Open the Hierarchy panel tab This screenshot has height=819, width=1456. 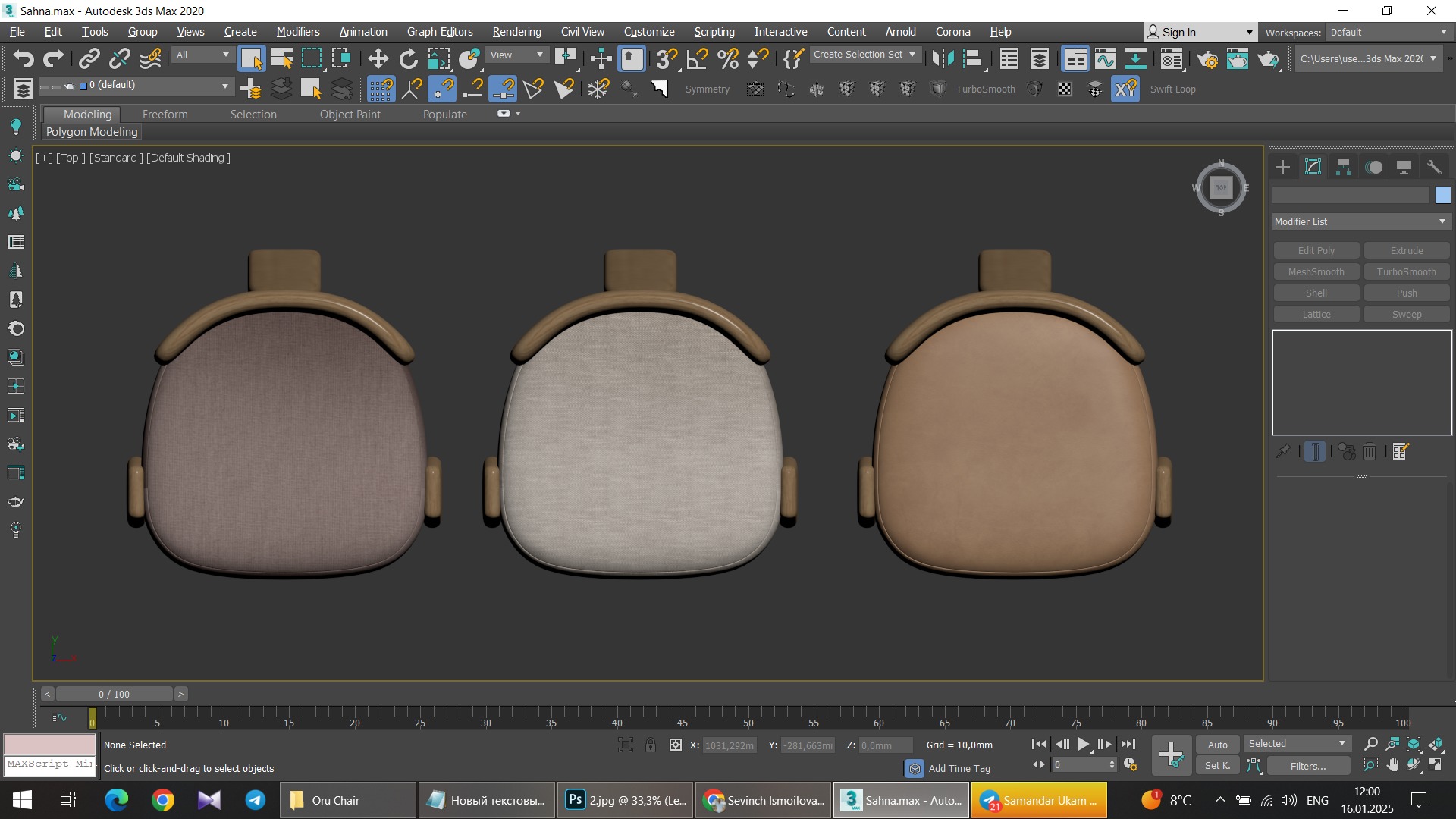[1343, 167]
